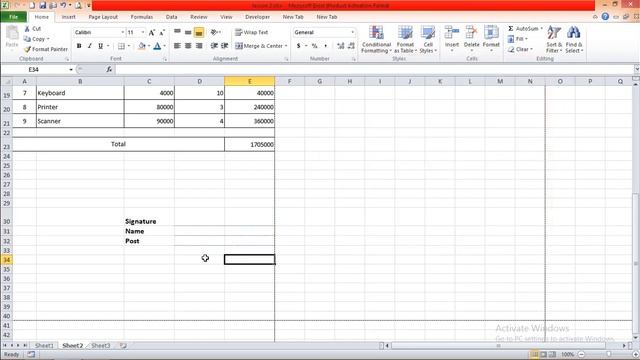The height and width of the screenshot is (360, 640).
Task: Apply Percent Style format
Action: pos(315,46)
